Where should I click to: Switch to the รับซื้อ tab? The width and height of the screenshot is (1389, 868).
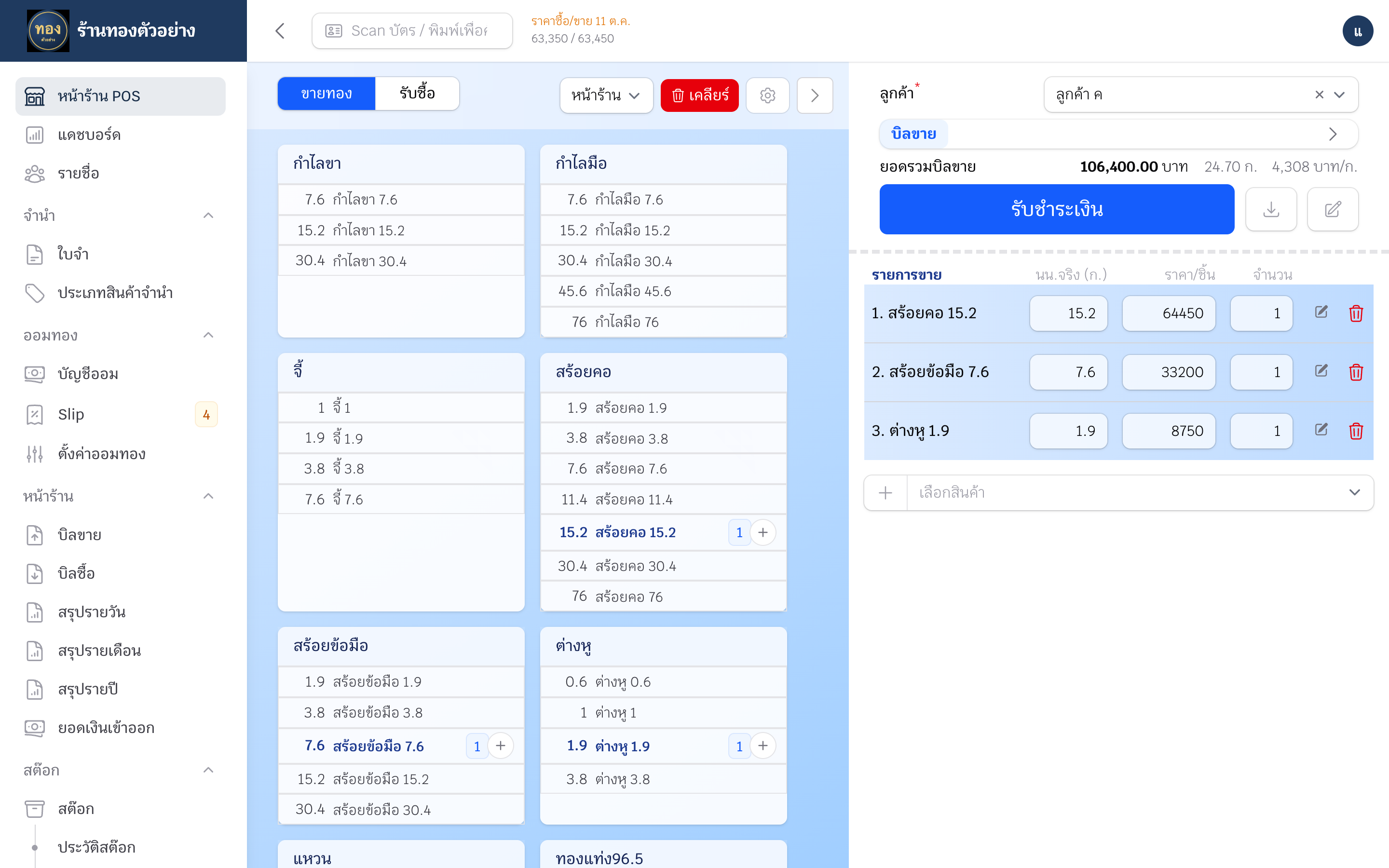pyautogui.click(x=417, y=94)
